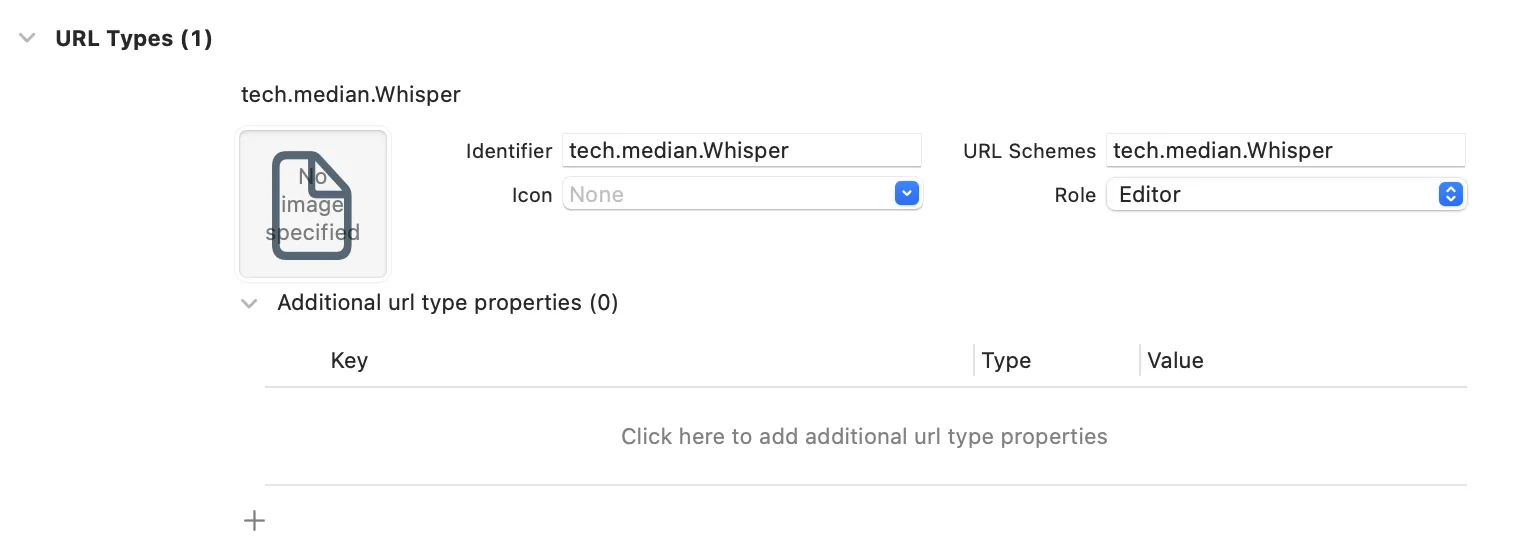Viewport: 1532px width, 558px height.
Task: Click the Key column header
Action: [349, 361]
